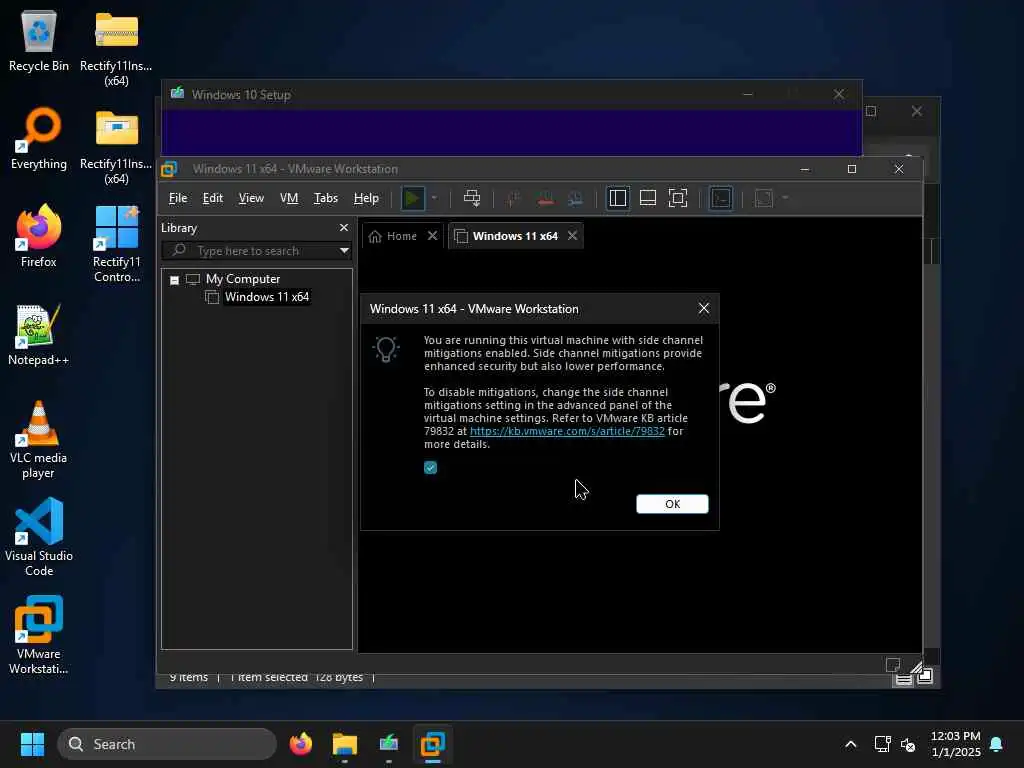Open the Snapshot Manager icon
Screen dimensions: 1024x768
(x=575, y=199)
